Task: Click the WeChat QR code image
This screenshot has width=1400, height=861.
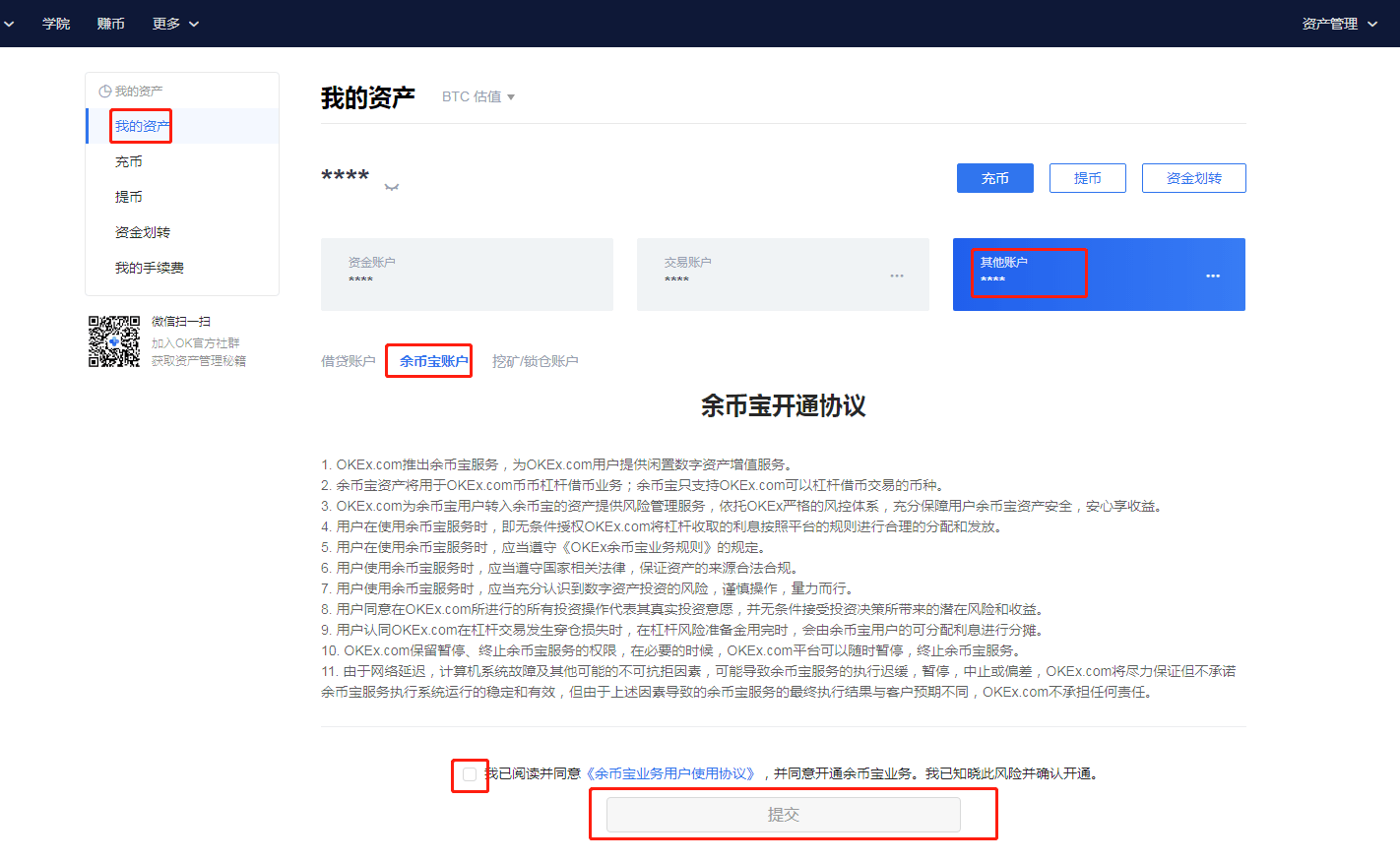Action: (x=114, y=341)
